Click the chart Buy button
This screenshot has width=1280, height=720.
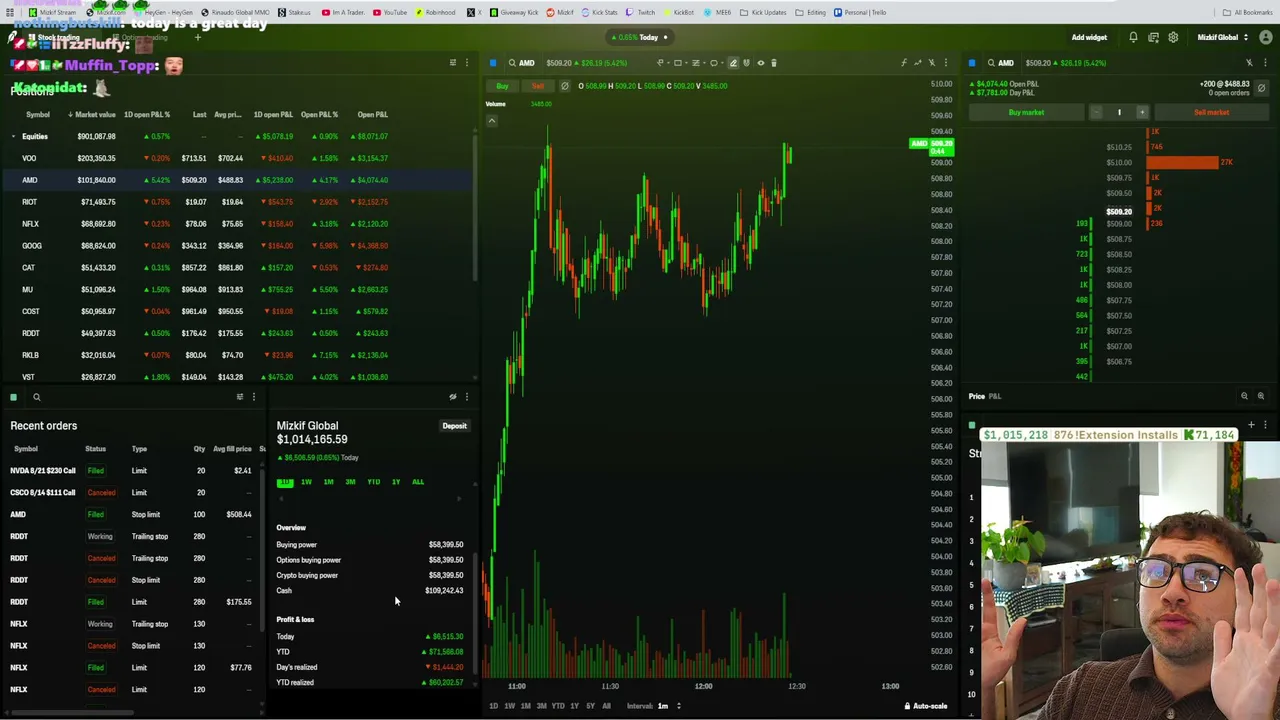pyautogui.click(x=502, y=86)
